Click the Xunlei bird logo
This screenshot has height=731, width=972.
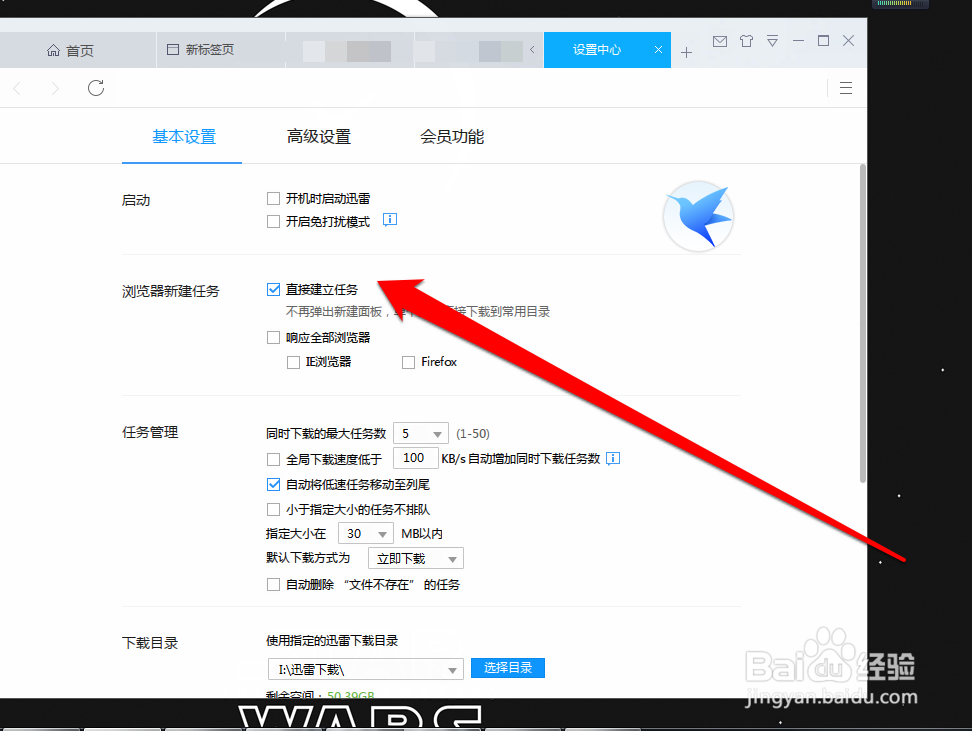[699, 216]
